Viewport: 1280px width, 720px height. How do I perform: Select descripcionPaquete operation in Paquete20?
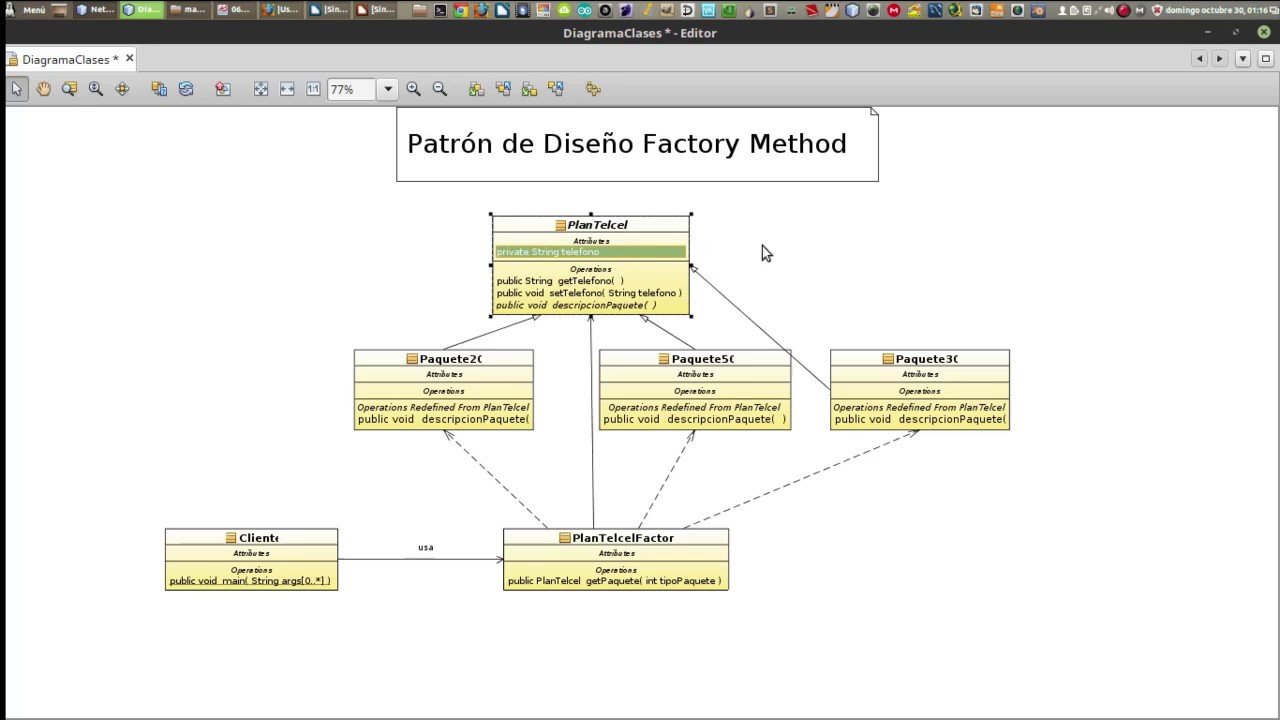444,419
